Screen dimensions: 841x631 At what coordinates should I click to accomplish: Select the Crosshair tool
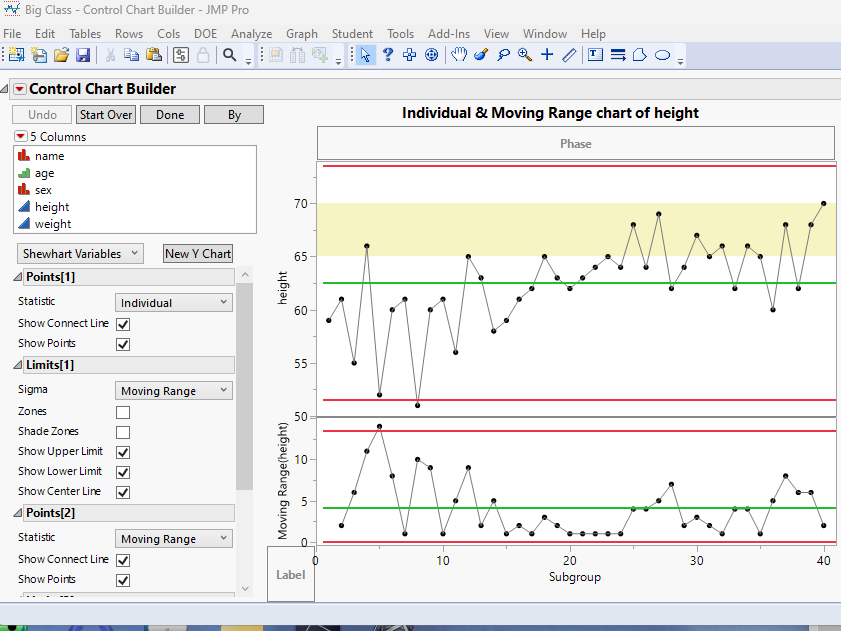tap(547, 55)
